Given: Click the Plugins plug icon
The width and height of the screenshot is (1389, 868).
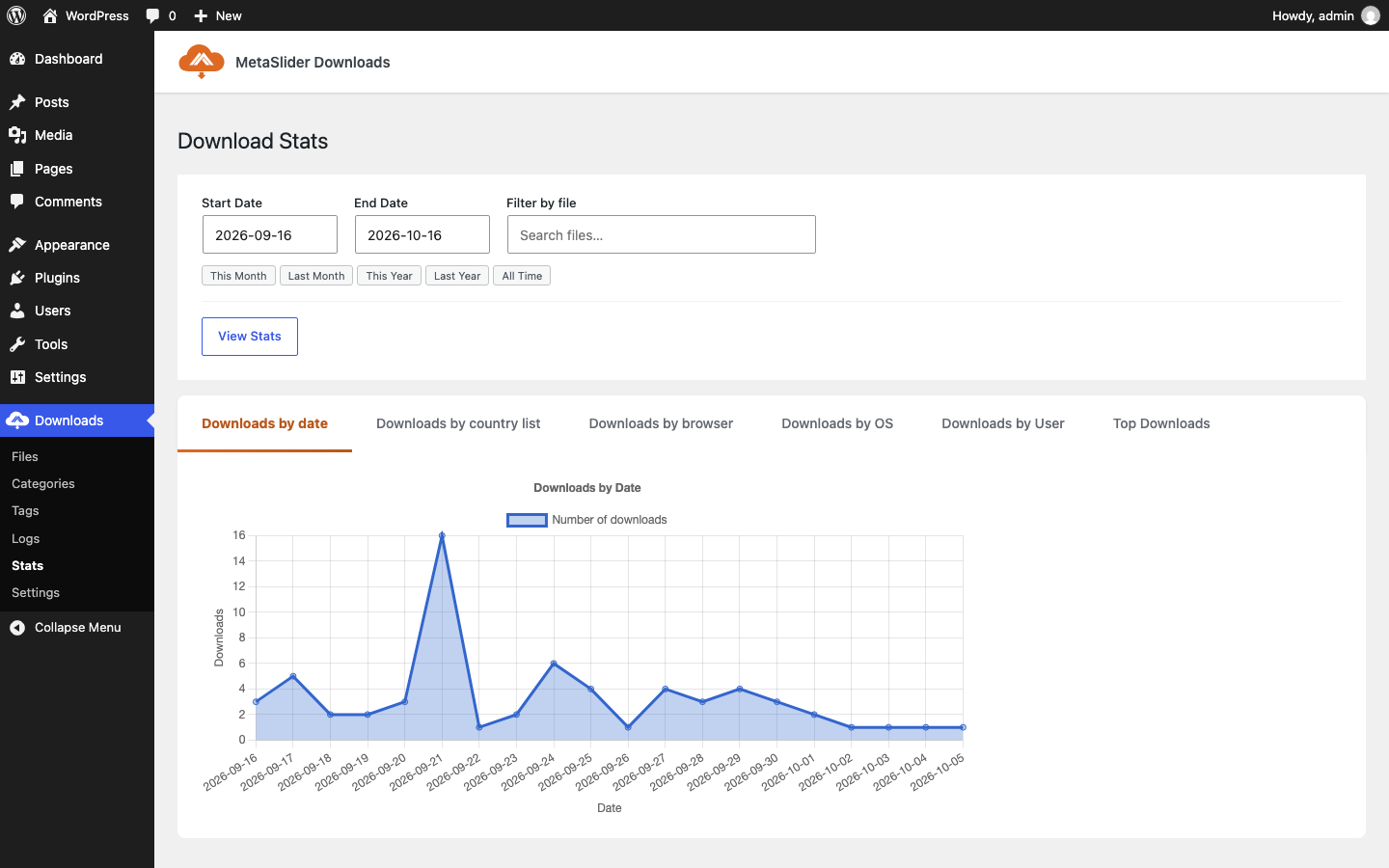Looking at the screenshot, I should click(x=17, y=278).
